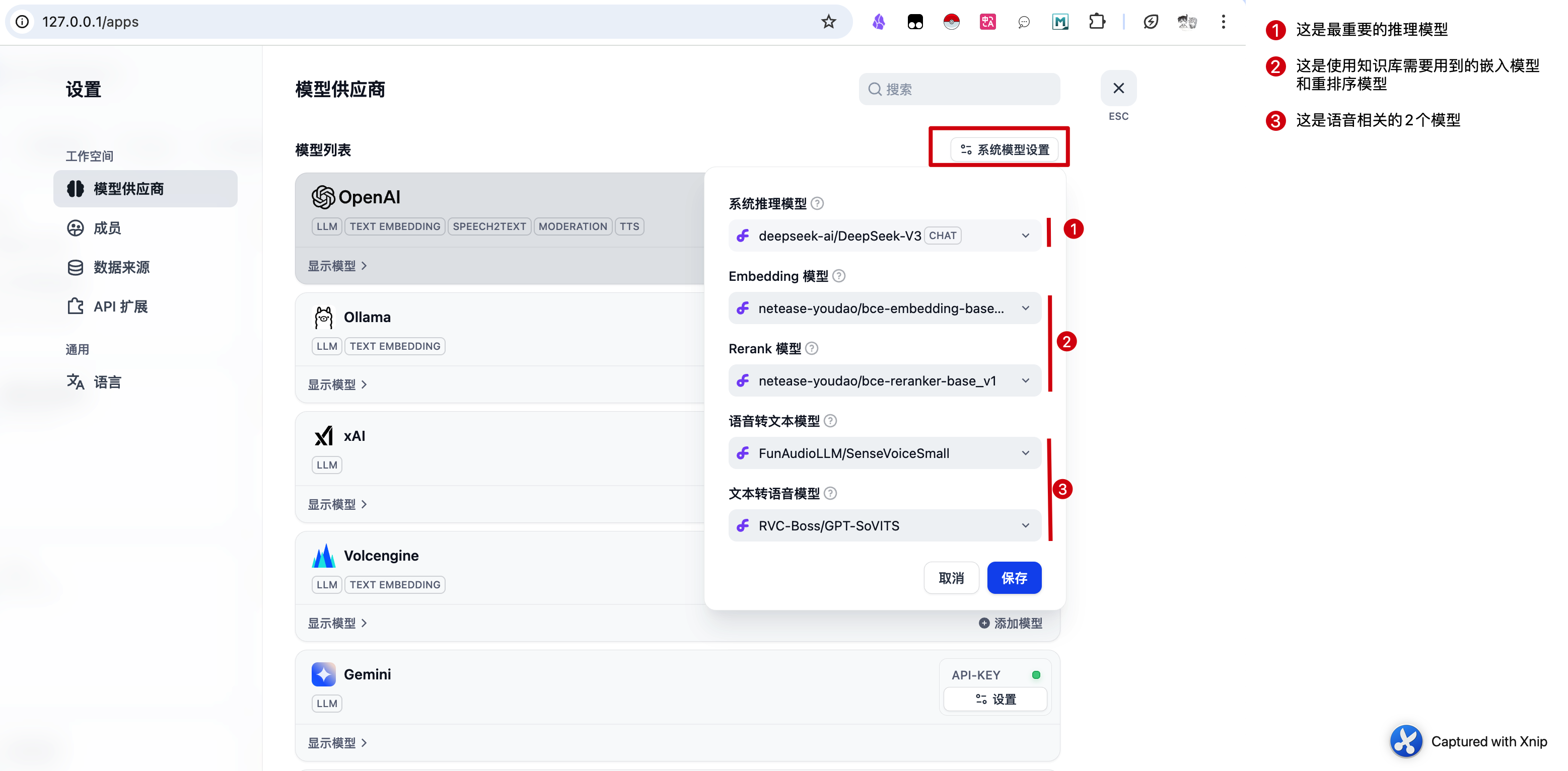Open the deepseek-ai/DeepSeek-V3 reasoning model dropdown
The image size is (1568, 771).
(884, 236)
